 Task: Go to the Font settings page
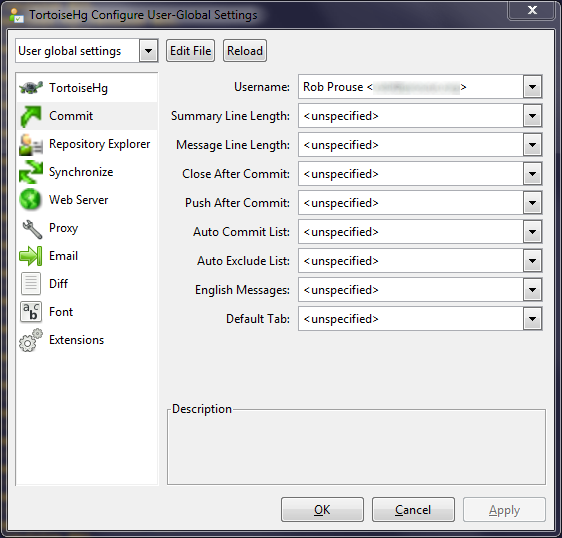click(x=87, y=312)
